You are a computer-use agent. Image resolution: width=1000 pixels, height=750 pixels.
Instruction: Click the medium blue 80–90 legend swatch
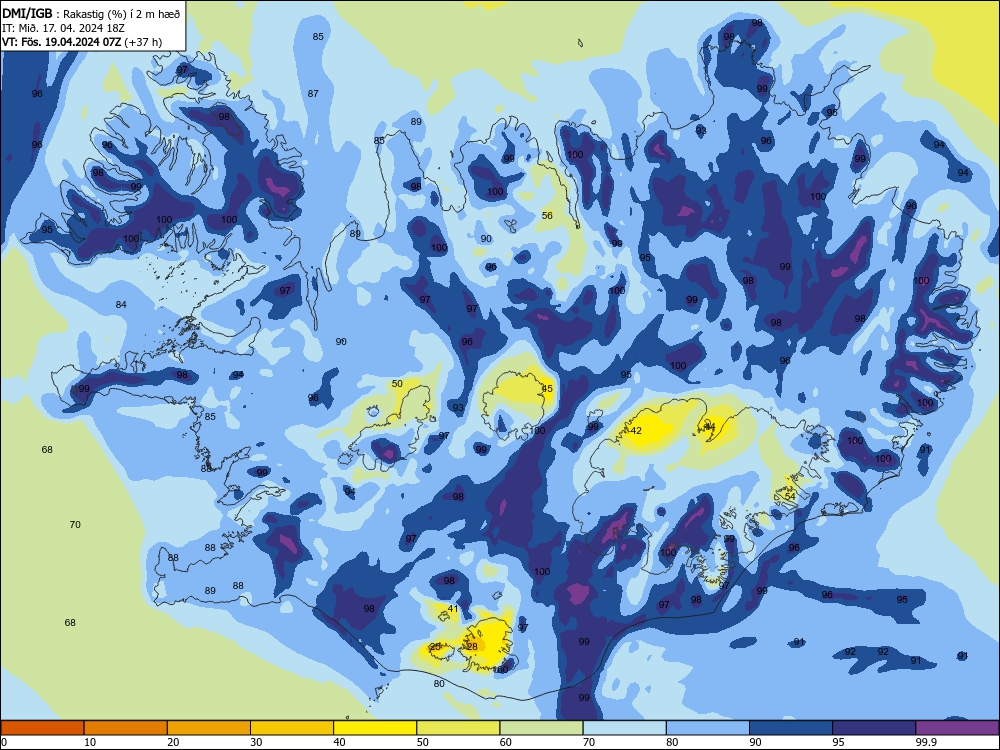coord(708,728)
